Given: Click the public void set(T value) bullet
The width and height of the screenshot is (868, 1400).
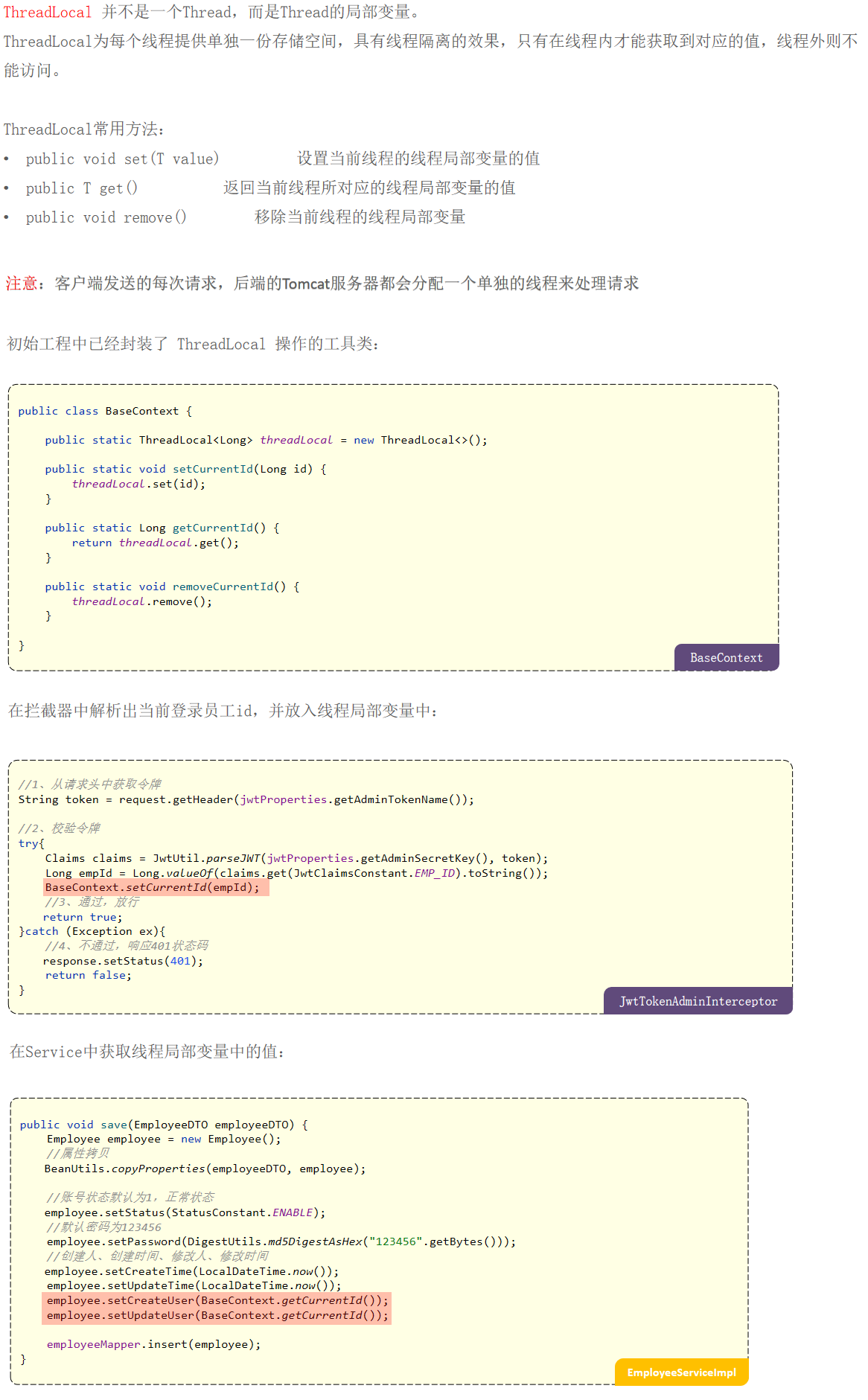Looking at the screenshot, I should [122, 159].
